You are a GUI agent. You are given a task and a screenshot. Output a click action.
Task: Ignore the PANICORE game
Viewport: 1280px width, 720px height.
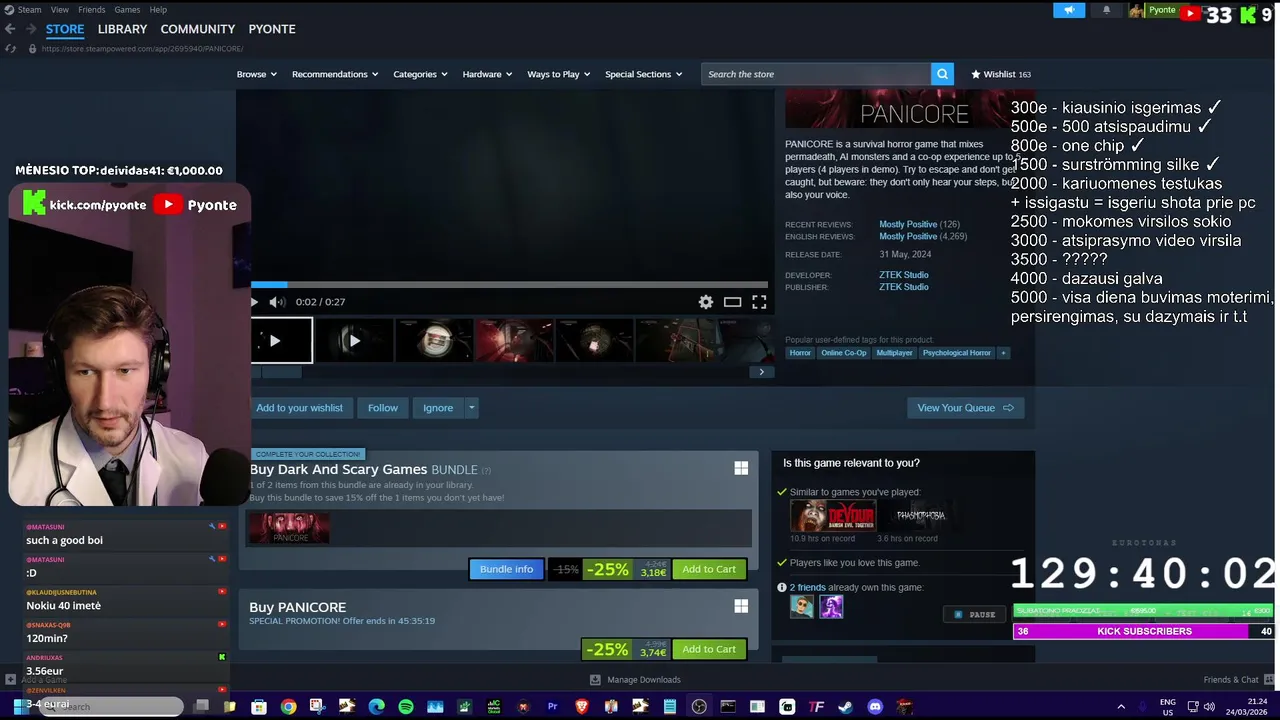pos(438,408)
